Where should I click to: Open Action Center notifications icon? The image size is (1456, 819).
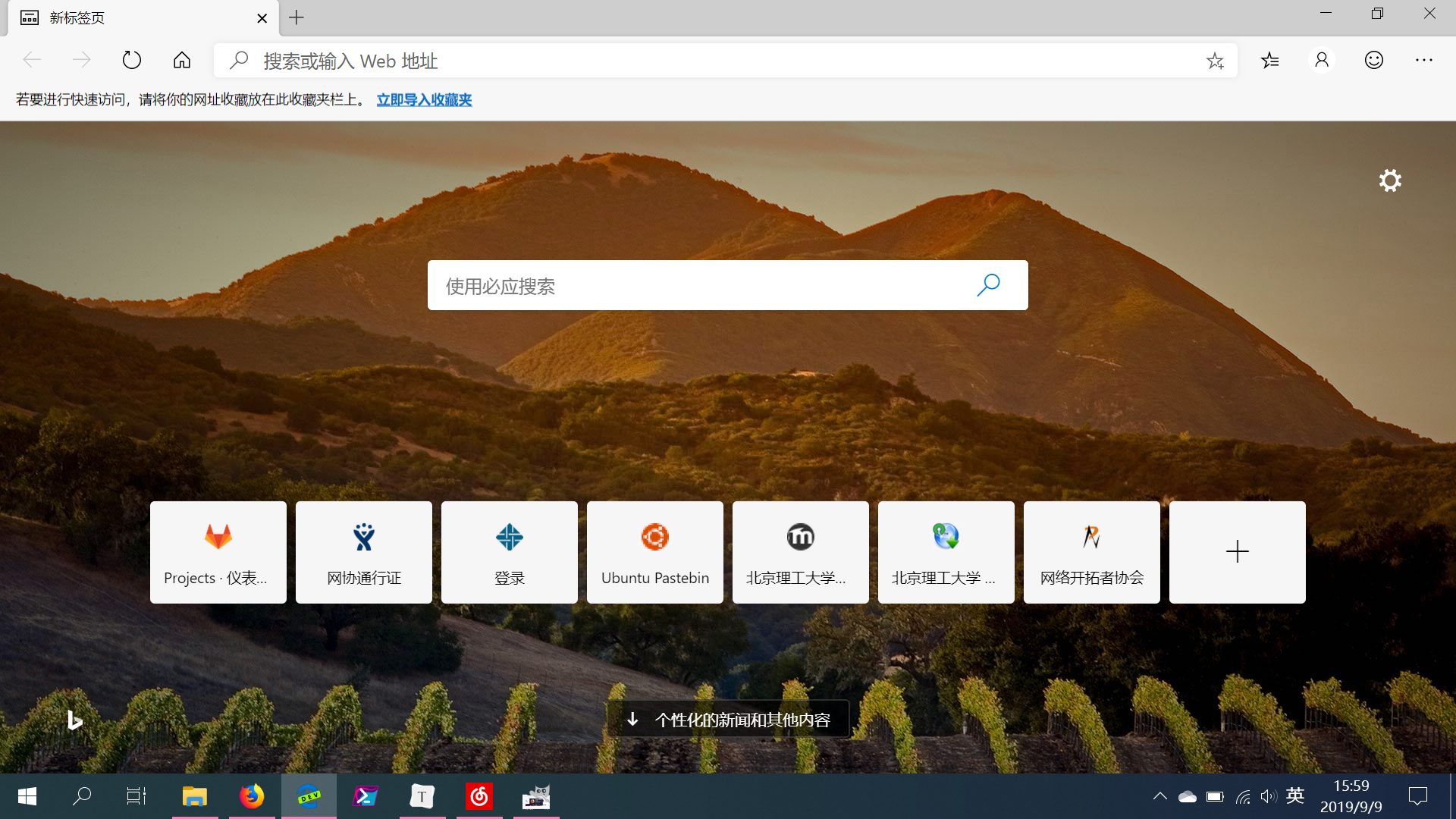(x=1418, y=796)
